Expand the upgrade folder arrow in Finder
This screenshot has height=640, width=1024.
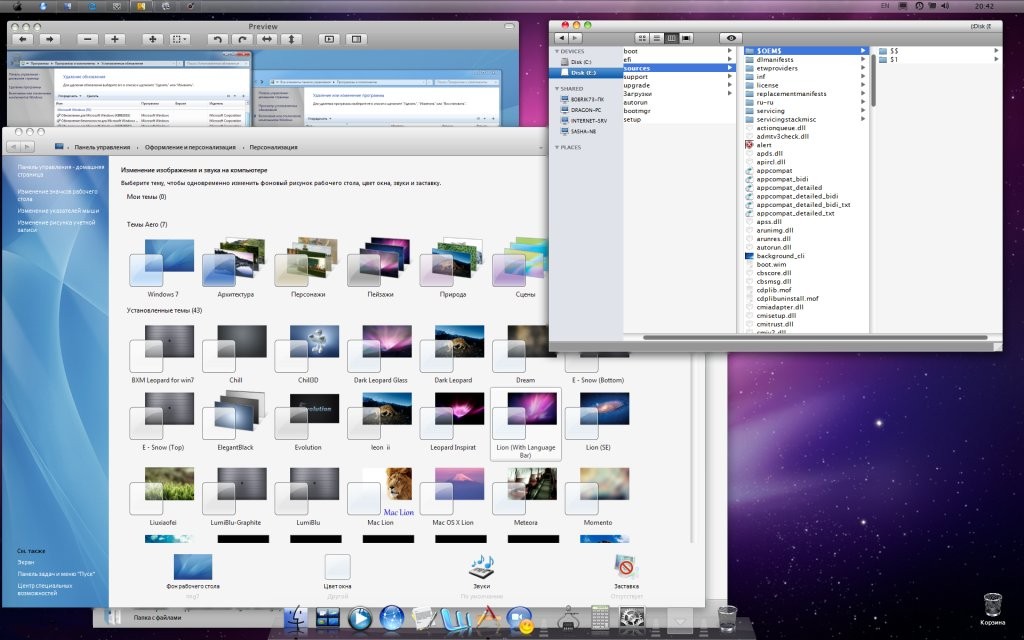point(729,85)
